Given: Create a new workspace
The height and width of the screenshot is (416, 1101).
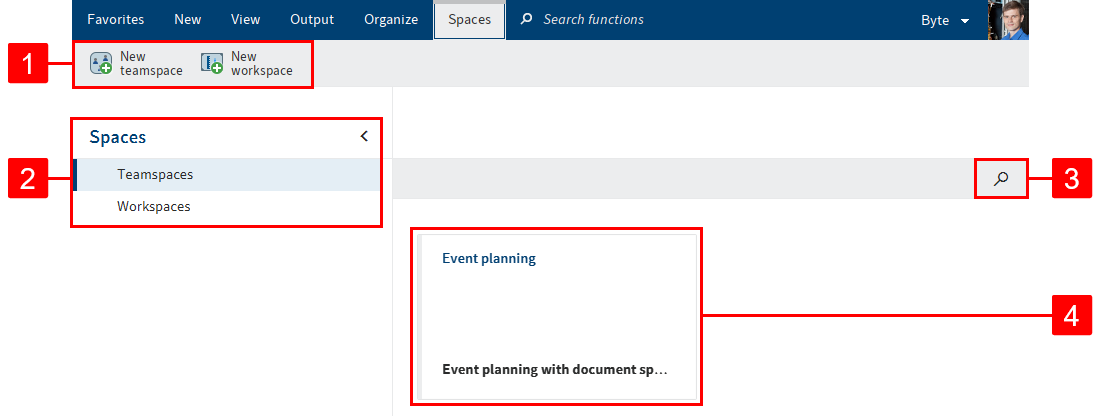Looking at the screenshot, I should (247, 64).
